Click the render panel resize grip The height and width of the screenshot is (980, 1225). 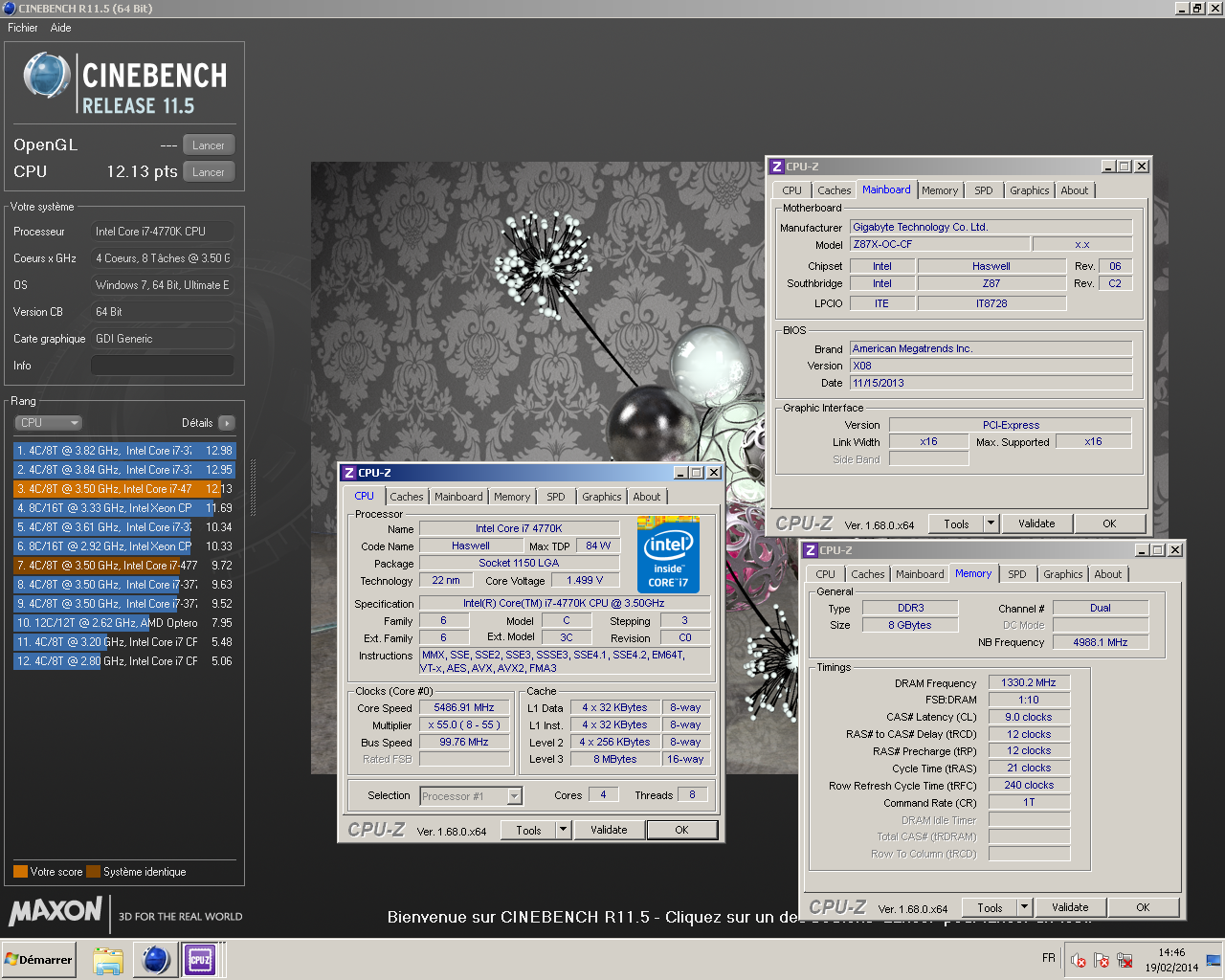[253, 488]
